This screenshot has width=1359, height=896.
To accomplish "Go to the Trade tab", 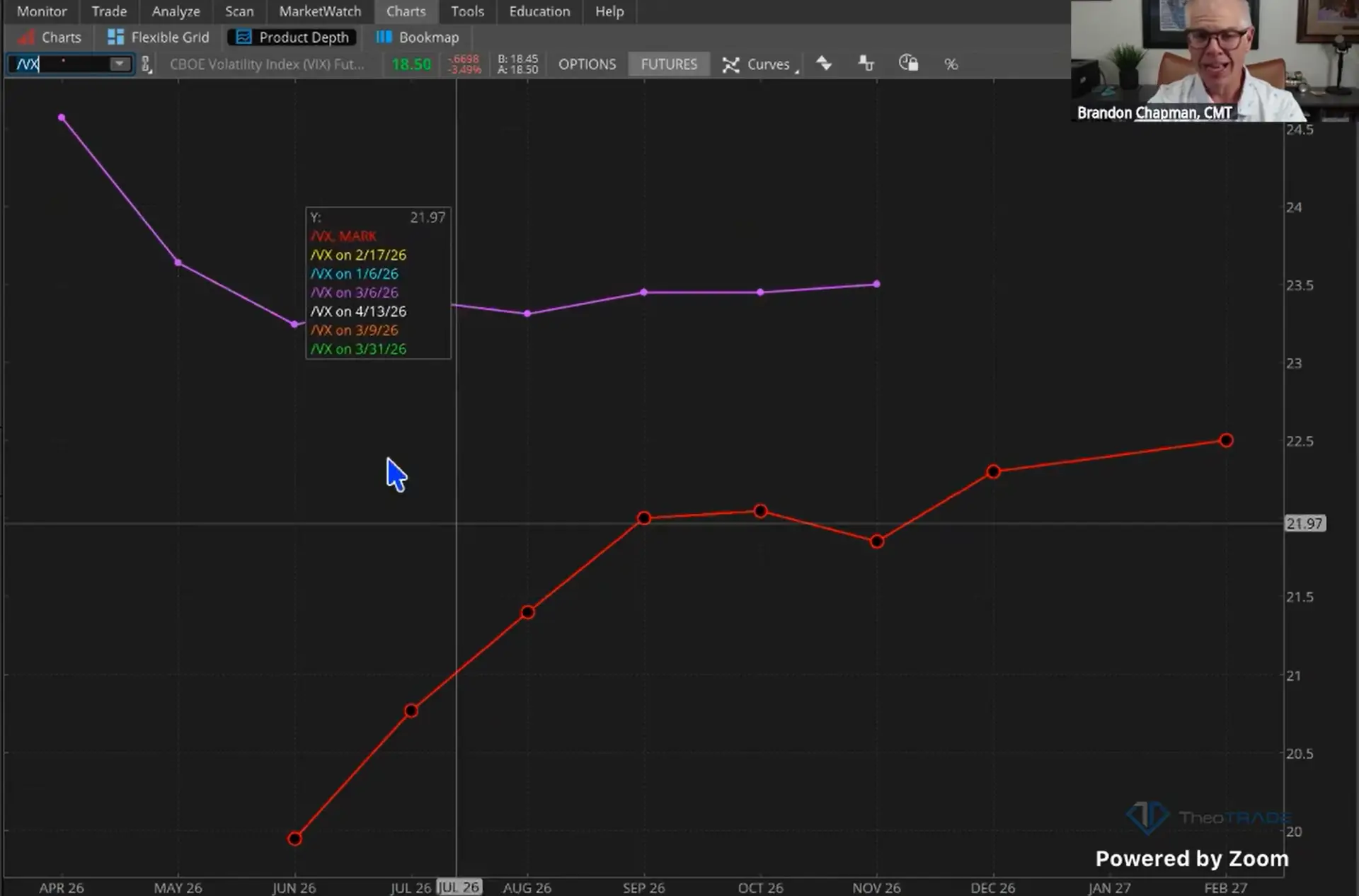I will [109, 11].
